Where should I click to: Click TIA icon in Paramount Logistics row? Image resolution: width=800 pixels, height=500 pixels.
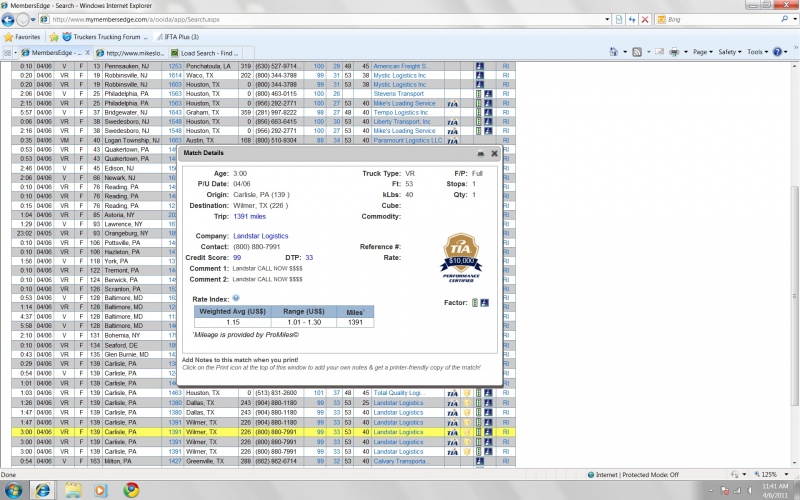click(x=452, y=141)
